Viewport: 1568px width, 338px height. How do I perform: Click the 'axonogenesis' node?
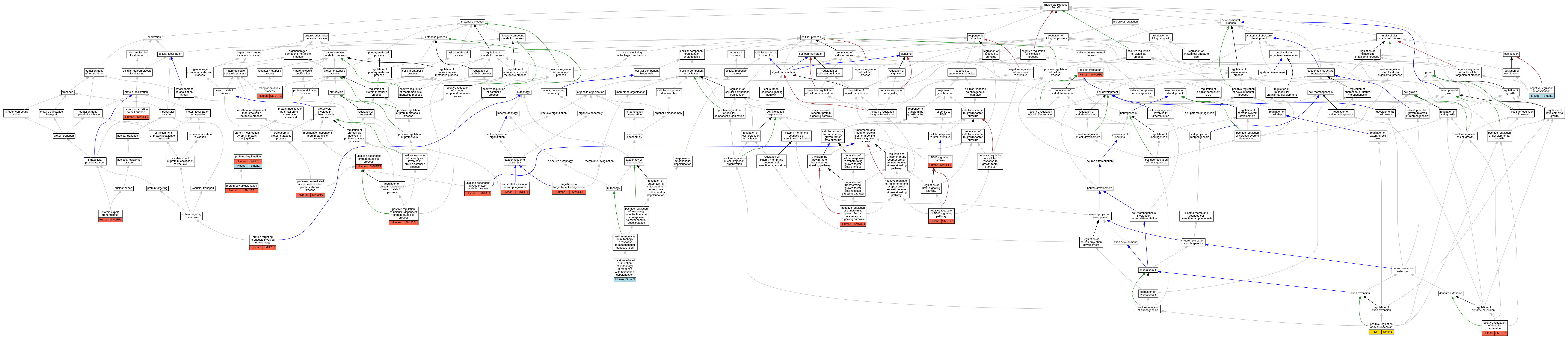click(x=1148, y=270)
